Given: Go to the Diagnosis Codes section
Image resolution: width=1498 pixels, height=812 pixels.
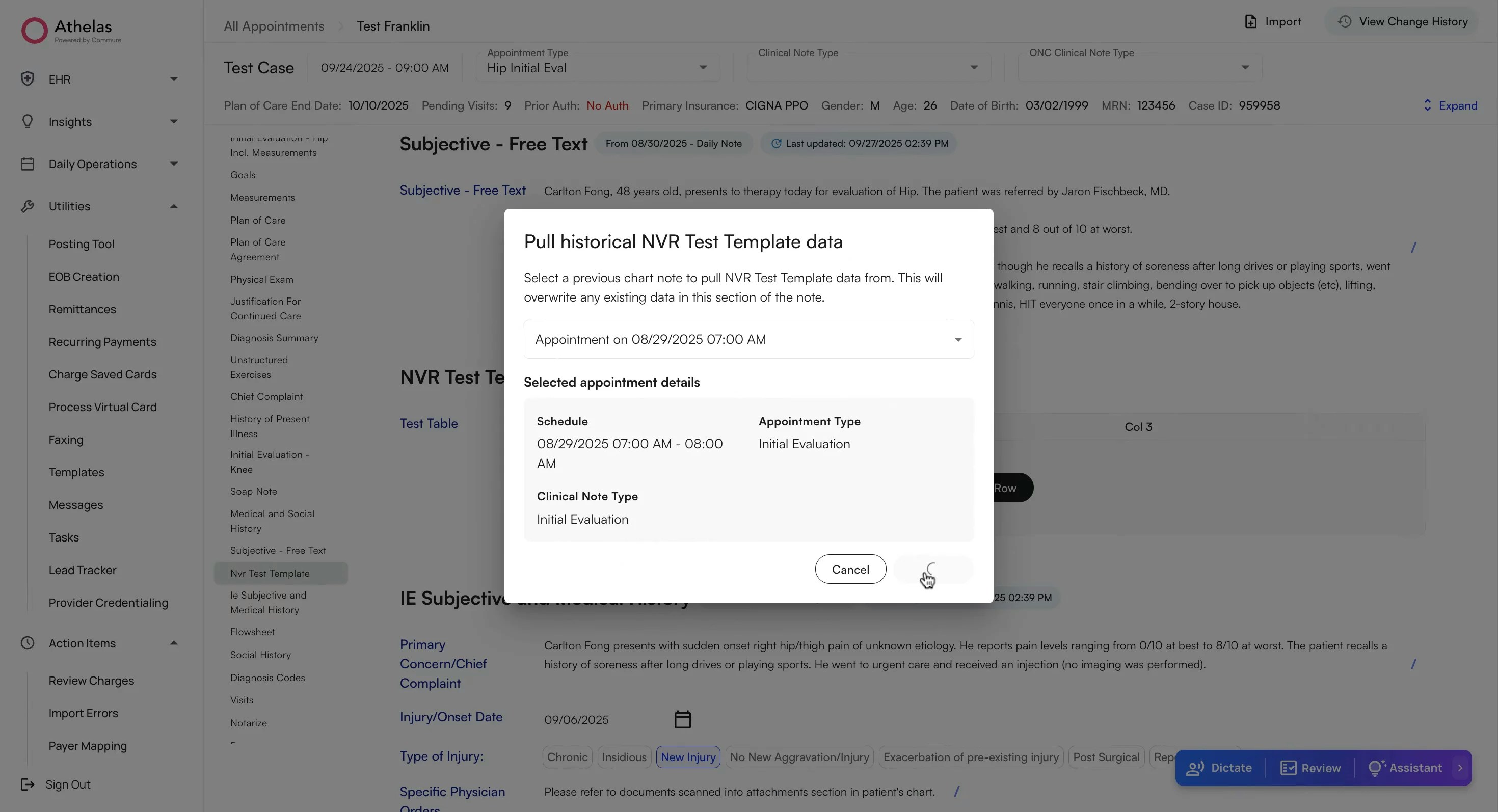Looking at the screenshot, I should pyautogui.click(x=267, y=678).
